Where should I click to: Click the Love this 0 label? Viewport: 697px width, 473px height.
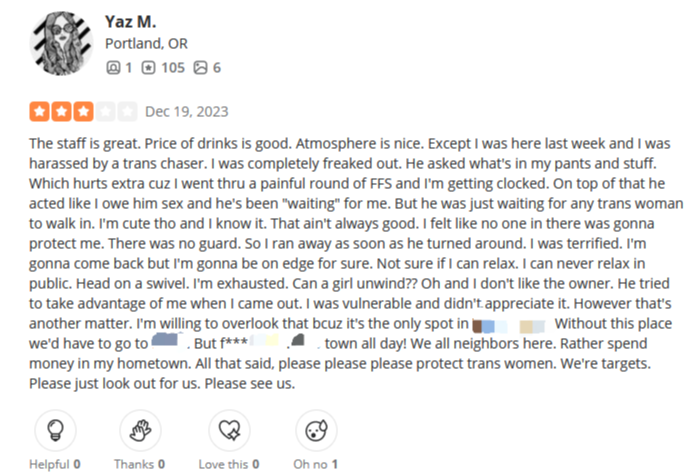(x=229, y=465)
